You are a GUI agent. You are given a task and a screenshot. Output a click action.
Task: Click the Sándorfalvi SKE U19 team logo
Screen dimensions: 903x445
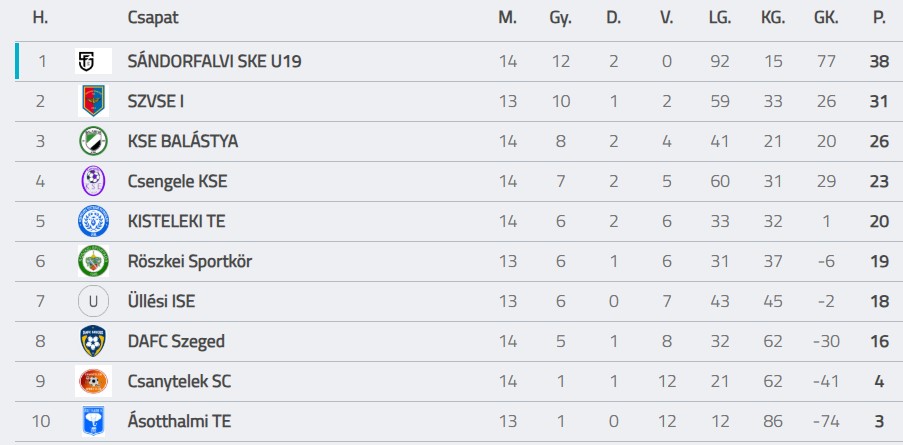93,61
